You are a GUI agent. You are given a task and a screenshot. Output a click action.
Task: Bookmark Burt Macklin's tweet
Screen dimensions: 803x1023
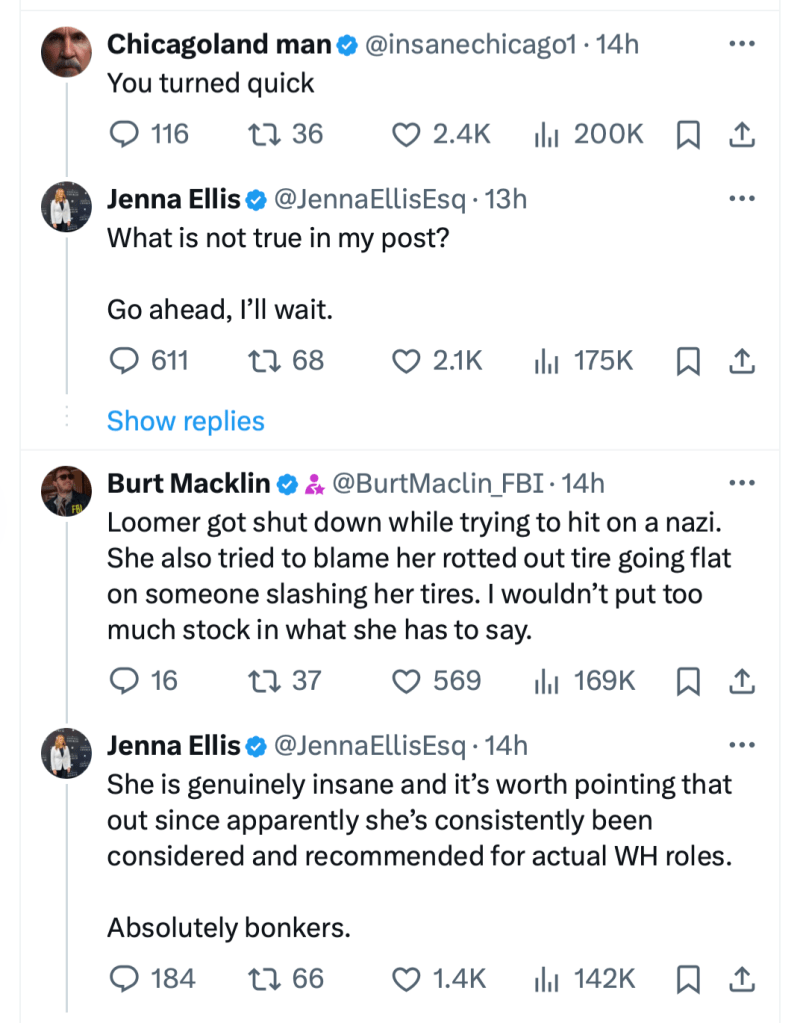688,681
